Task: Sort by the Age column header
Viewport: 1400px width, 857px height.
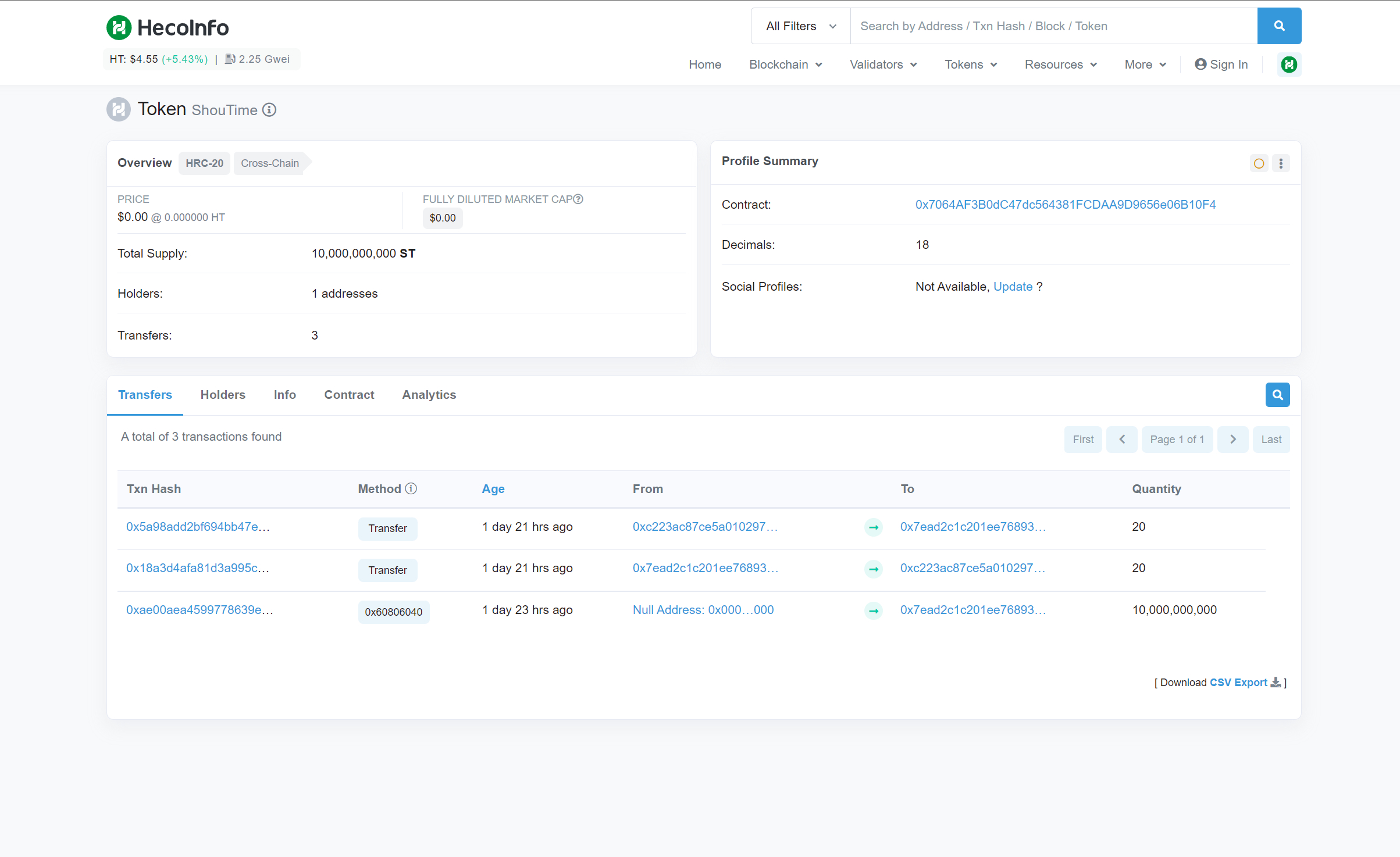Action: pyautogui.click(x=493, y=489)
